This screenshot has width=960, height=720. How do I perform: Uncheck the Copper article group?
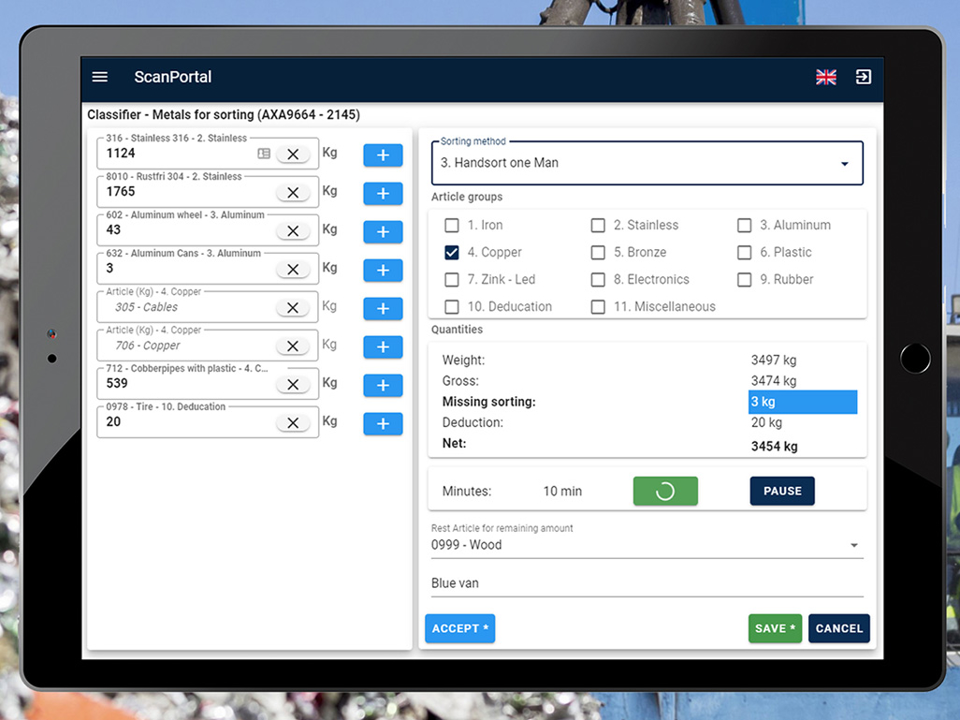[452, 252]
